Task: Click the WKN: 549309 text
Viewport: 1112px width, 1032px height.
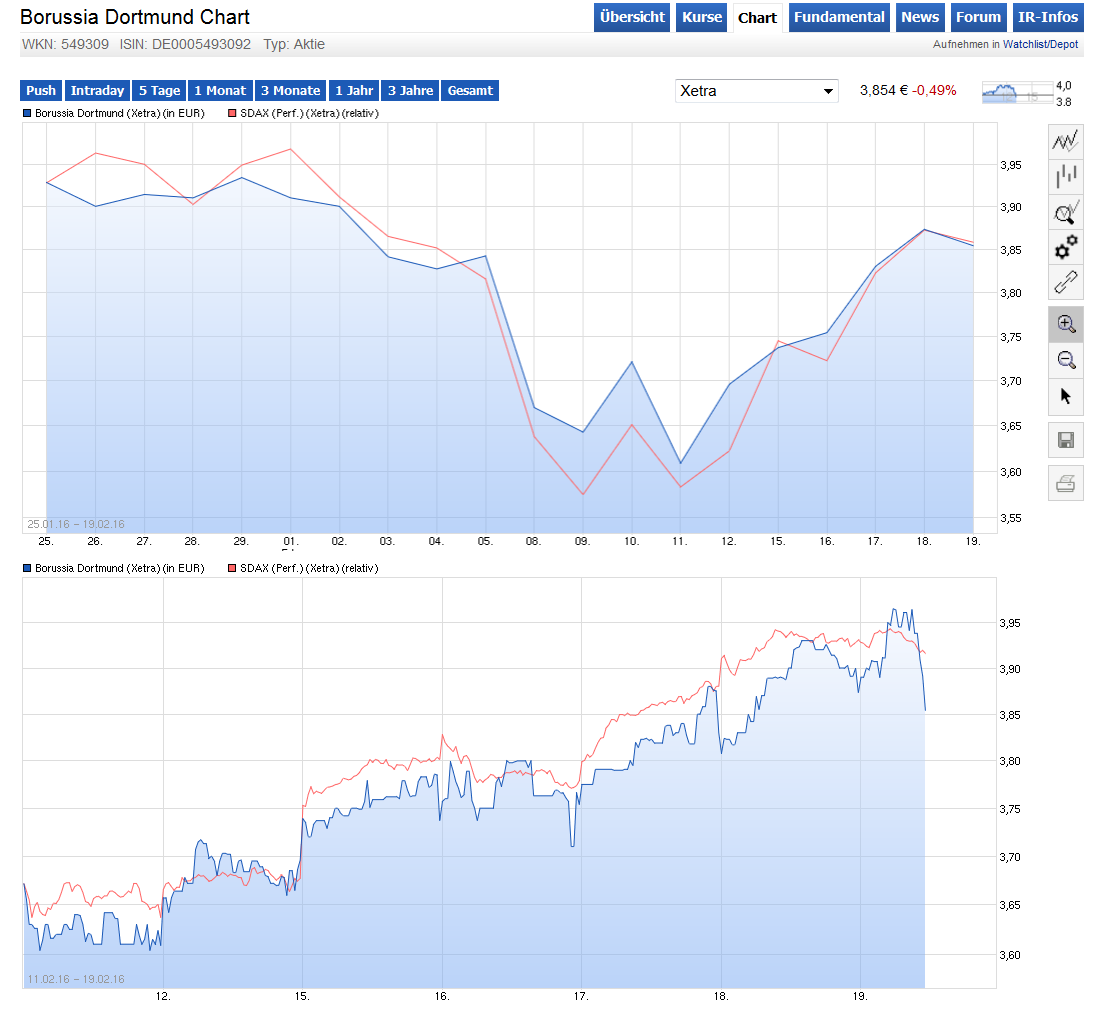Action: coord(65,44)
